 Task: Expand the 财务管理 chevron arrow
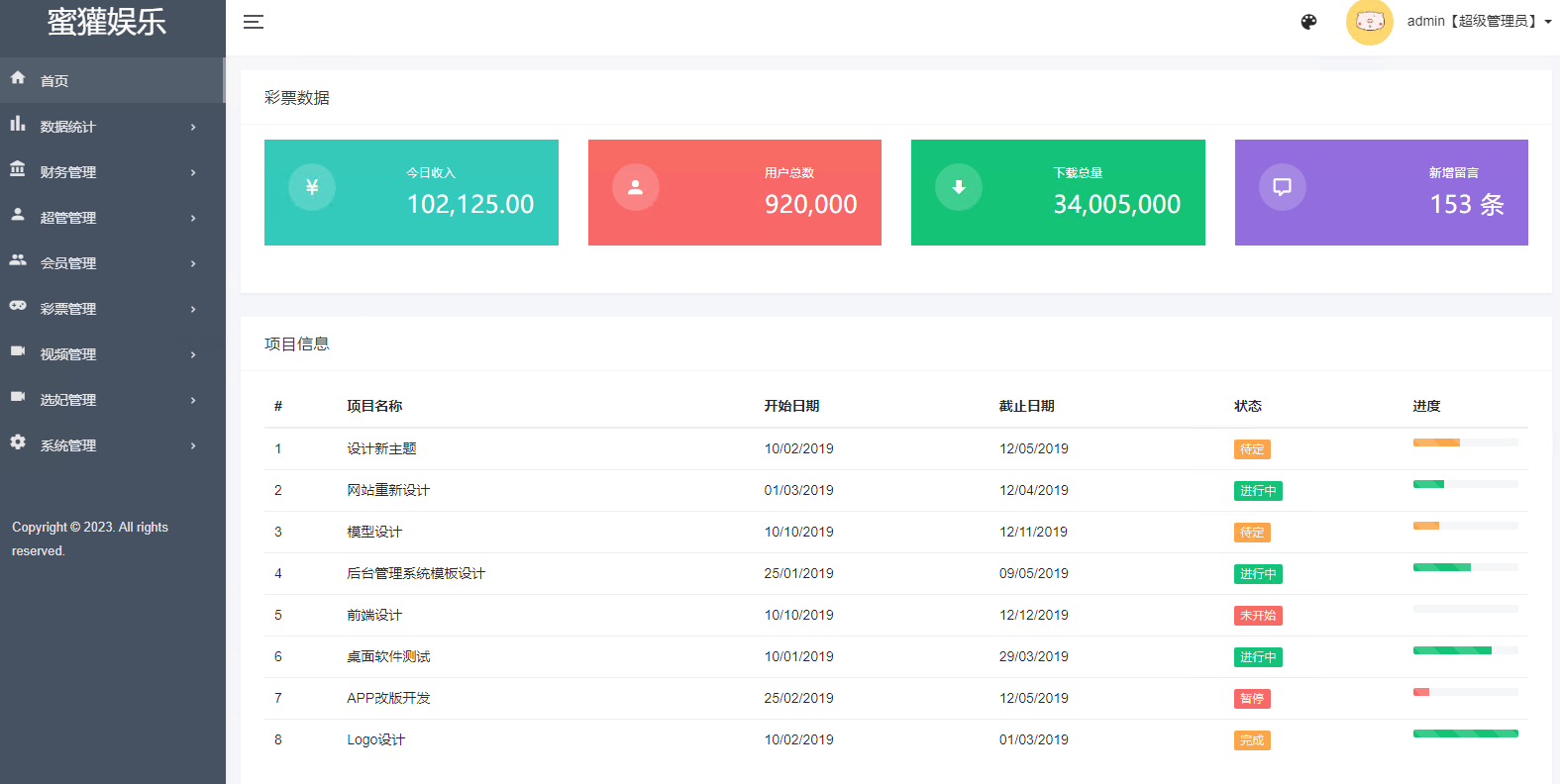click(193, 172)
